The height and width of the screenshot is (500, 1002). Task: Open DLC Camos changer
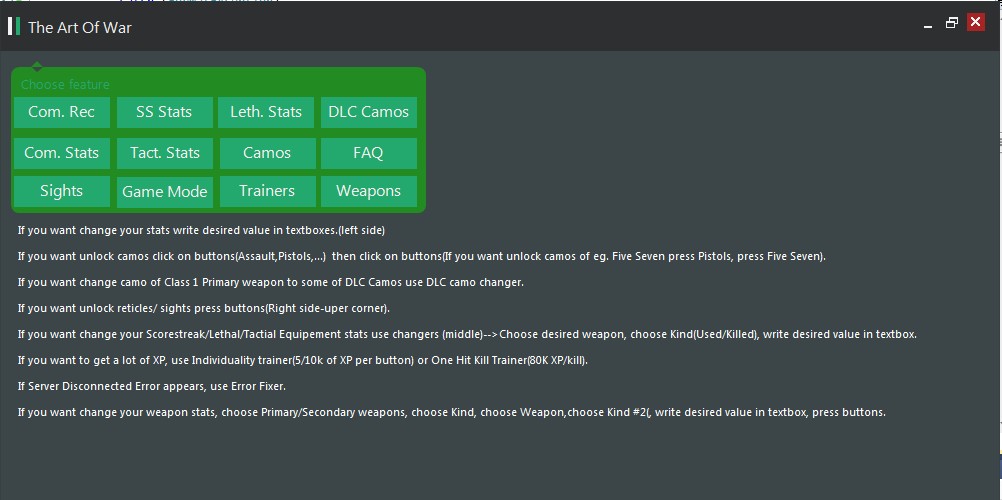368,112
